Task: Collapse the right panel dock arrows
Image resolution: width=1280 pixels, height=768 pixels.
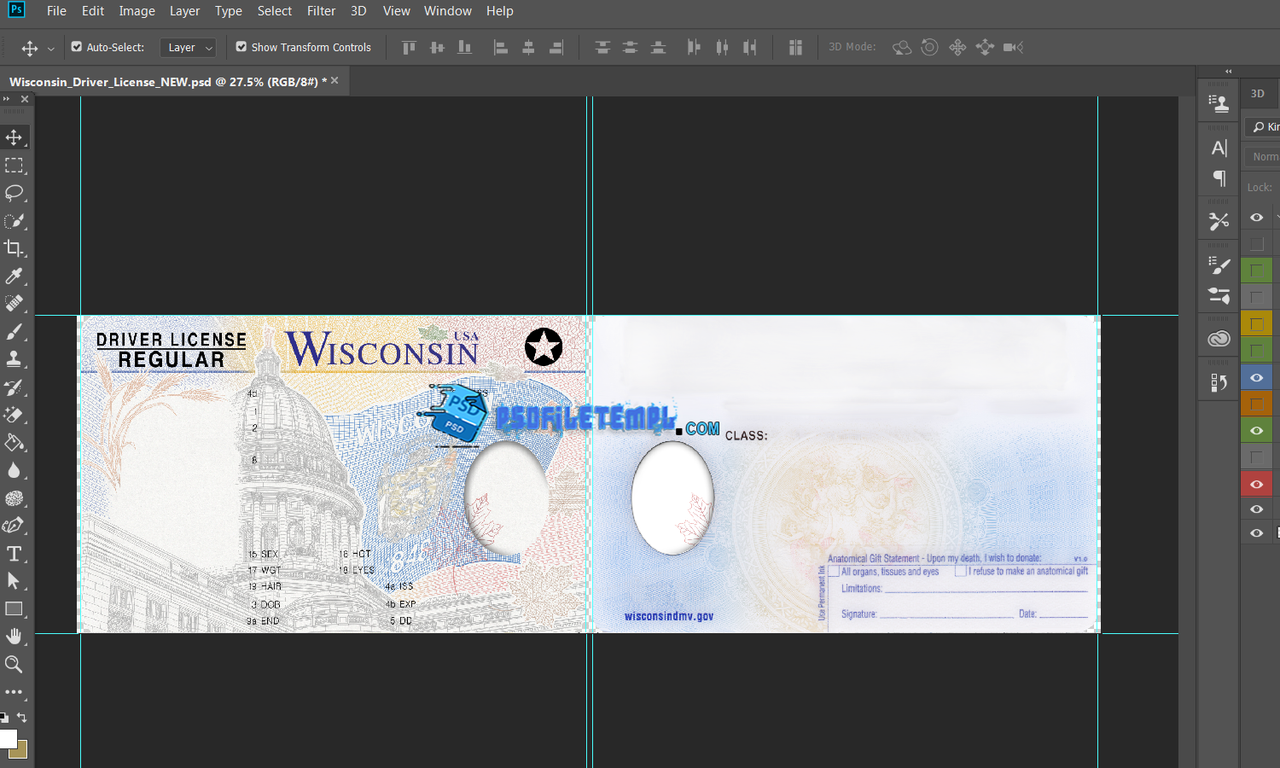Action: click(1228, 71)
